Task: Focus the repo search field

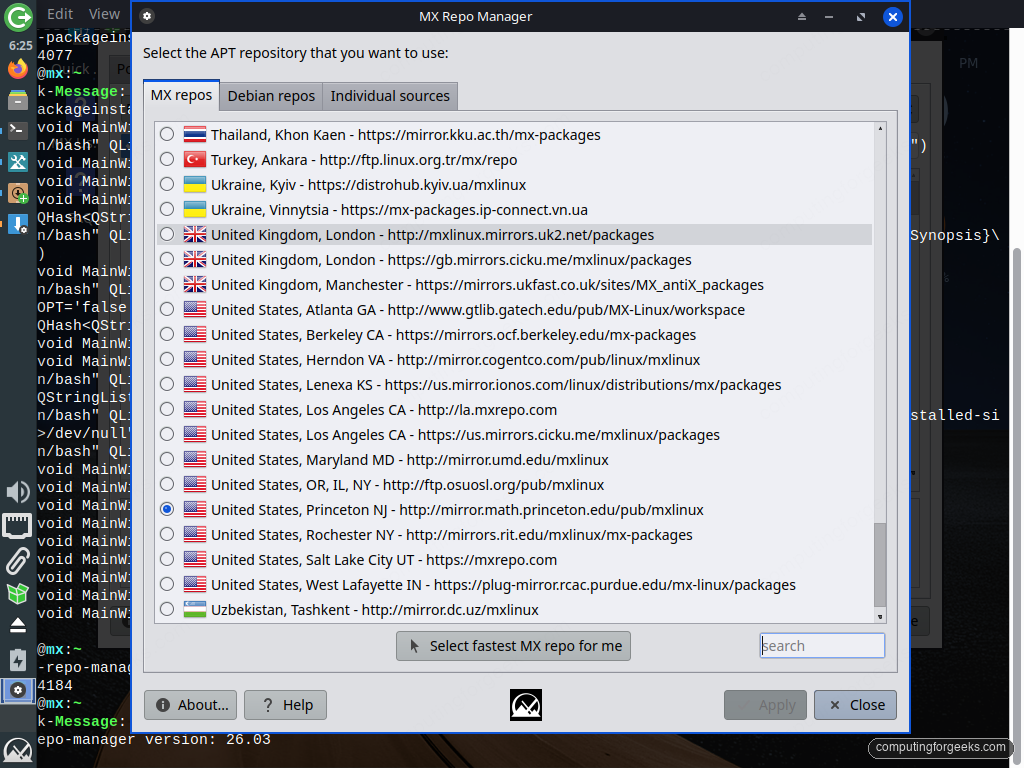Action: coord(822,646)
